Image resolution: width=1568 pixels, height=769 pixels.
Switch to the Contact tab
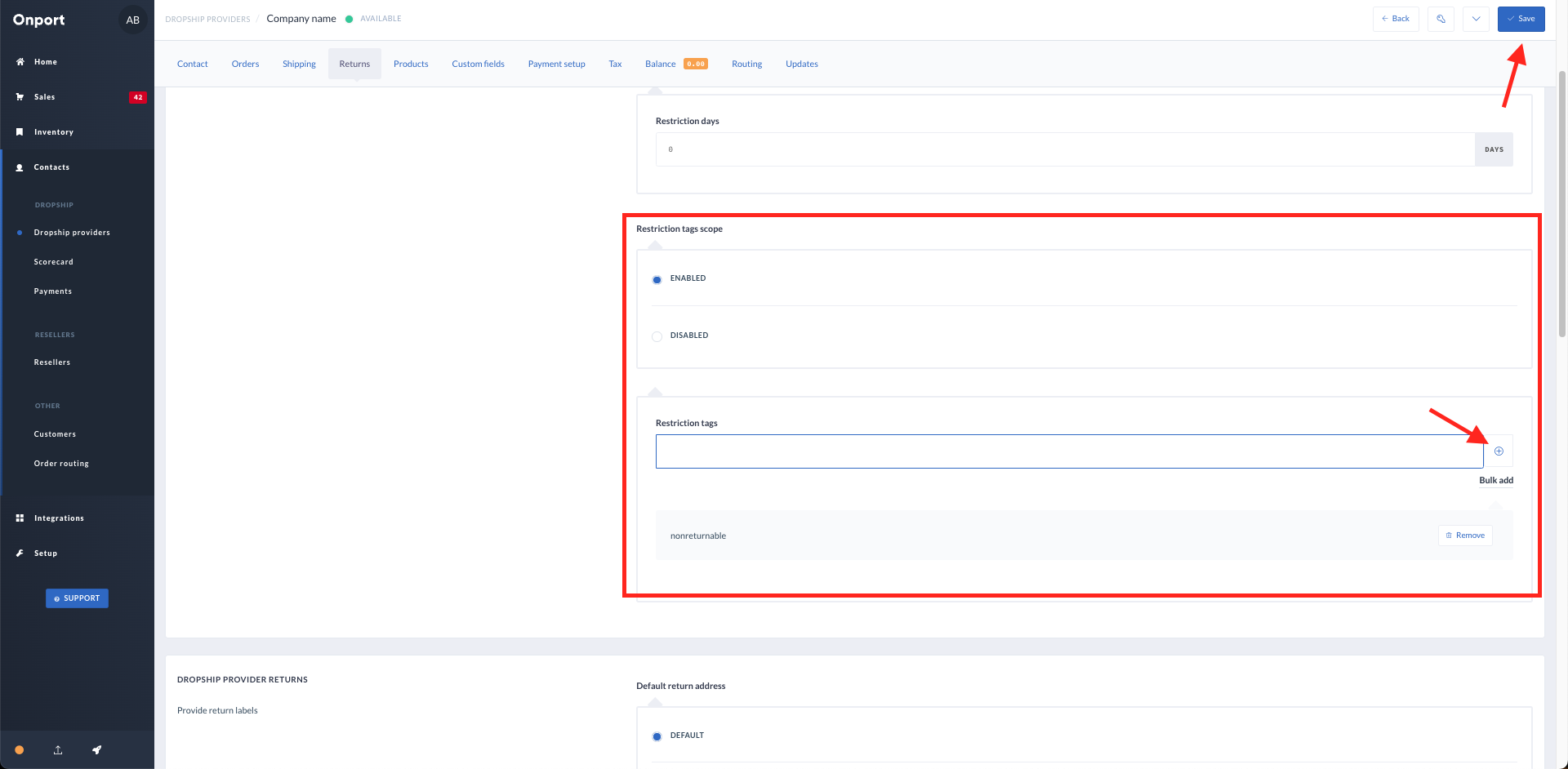[193, 64]
